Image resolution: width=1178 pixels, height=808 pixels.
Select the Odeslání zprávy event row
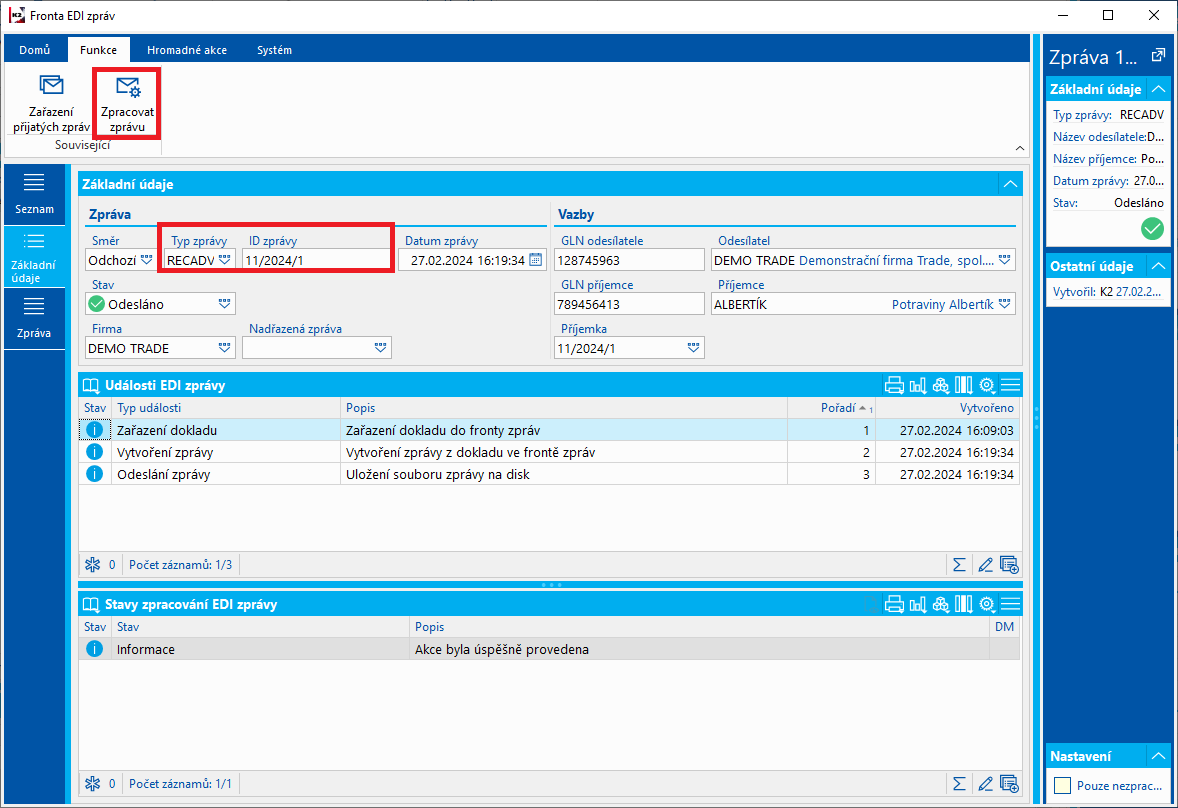(x=549, y=474)
